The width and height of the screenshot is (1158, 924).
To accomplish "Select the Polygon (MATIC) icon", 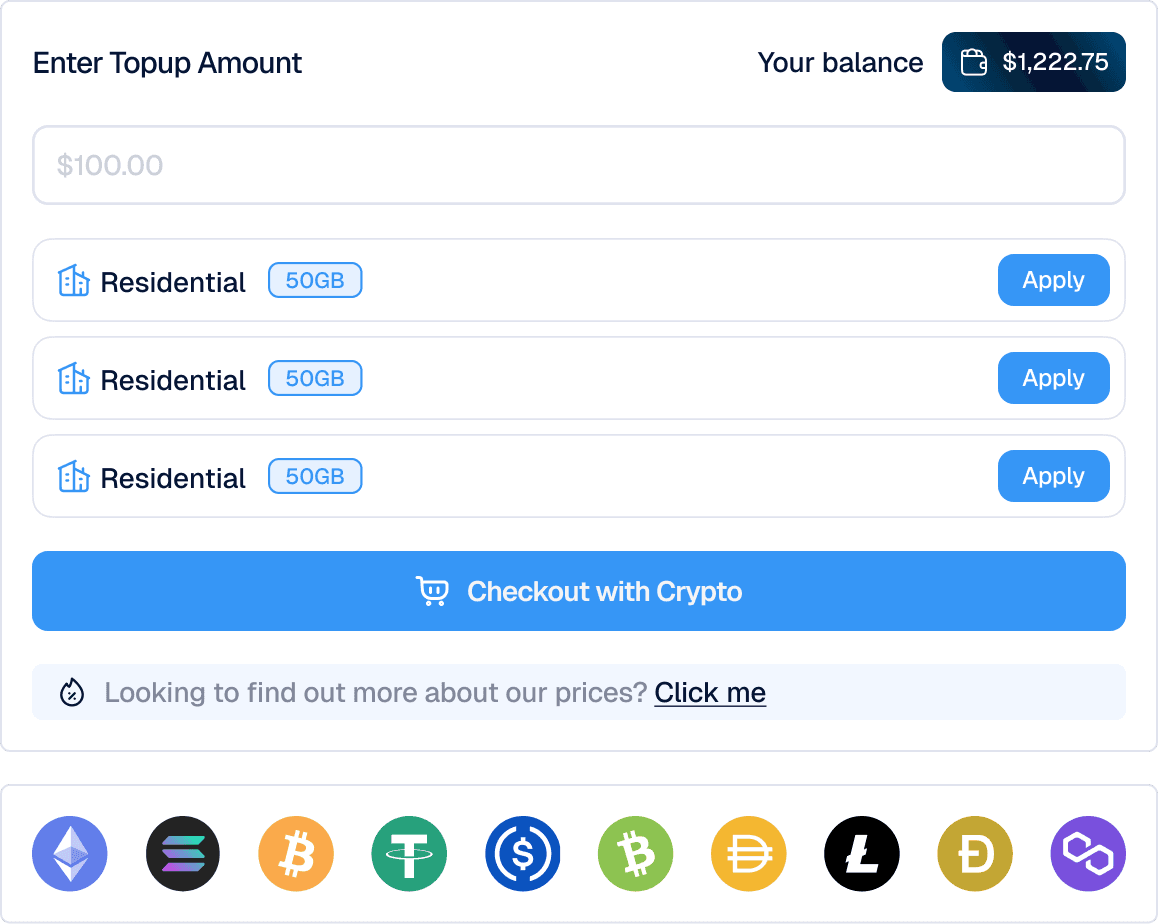I will click(1088, 853).
